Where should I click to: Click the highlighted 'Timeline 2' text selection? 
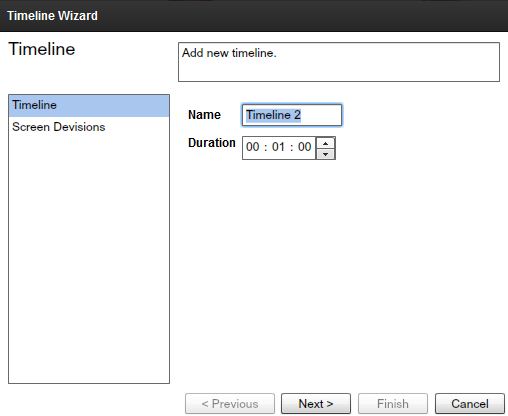273,115
